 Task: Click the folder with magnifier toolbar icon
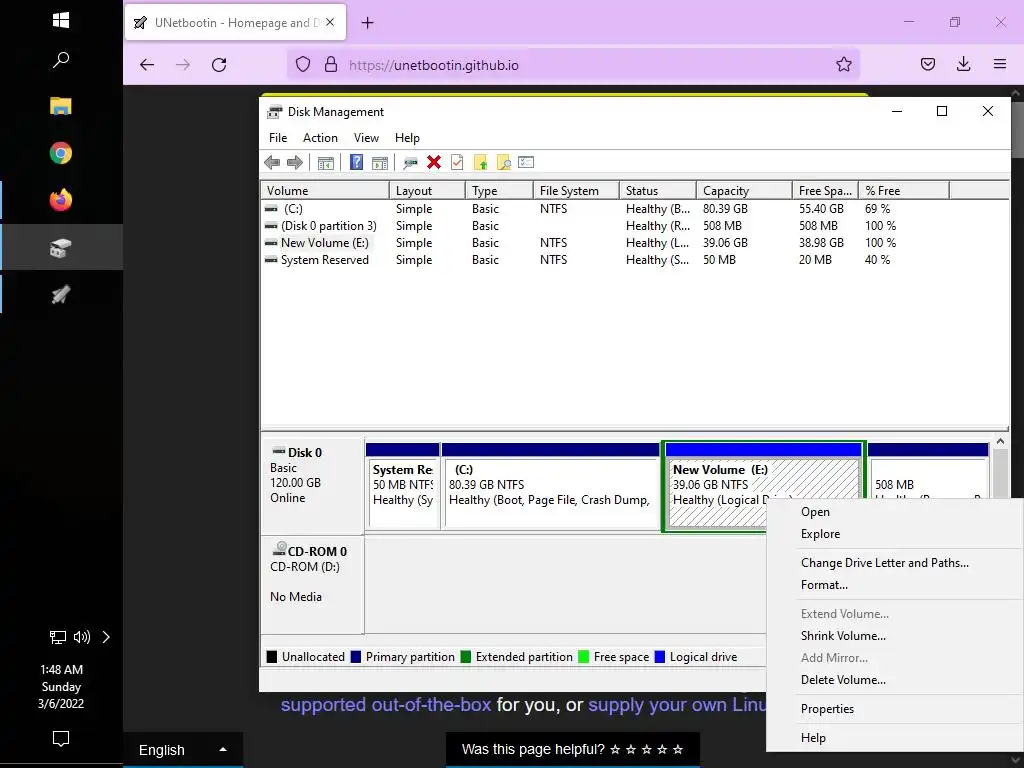point(504,163)
